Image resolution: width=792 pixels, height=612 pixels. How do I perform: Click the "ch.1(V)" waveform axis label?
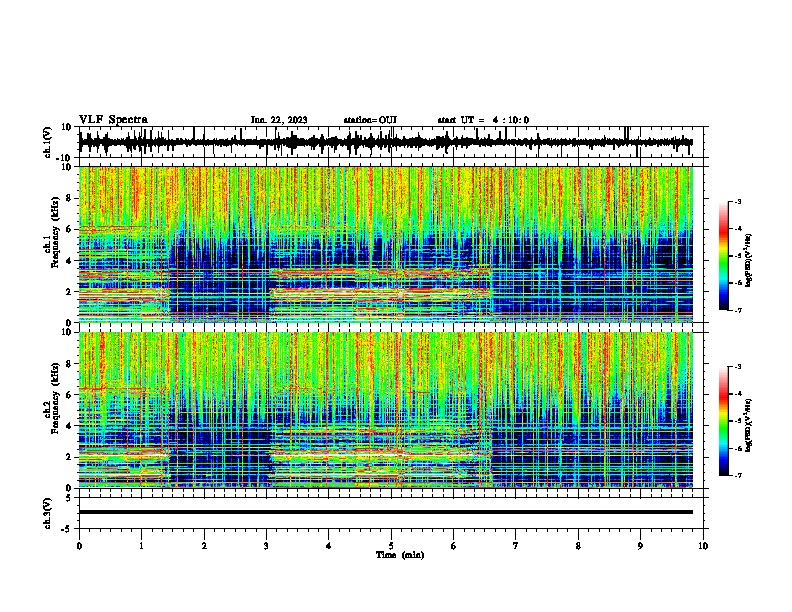coord(48,142)
